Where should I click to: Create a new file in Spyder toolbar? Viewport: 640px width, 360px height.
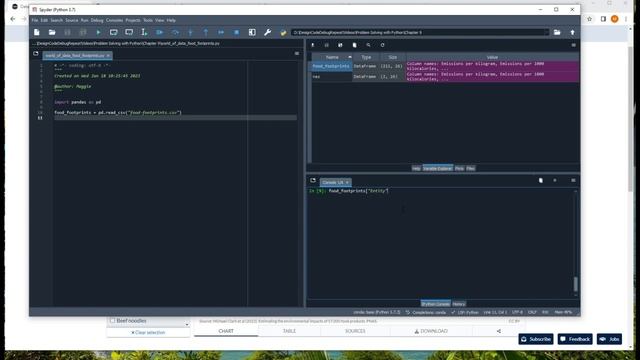(x=37, y=32)
